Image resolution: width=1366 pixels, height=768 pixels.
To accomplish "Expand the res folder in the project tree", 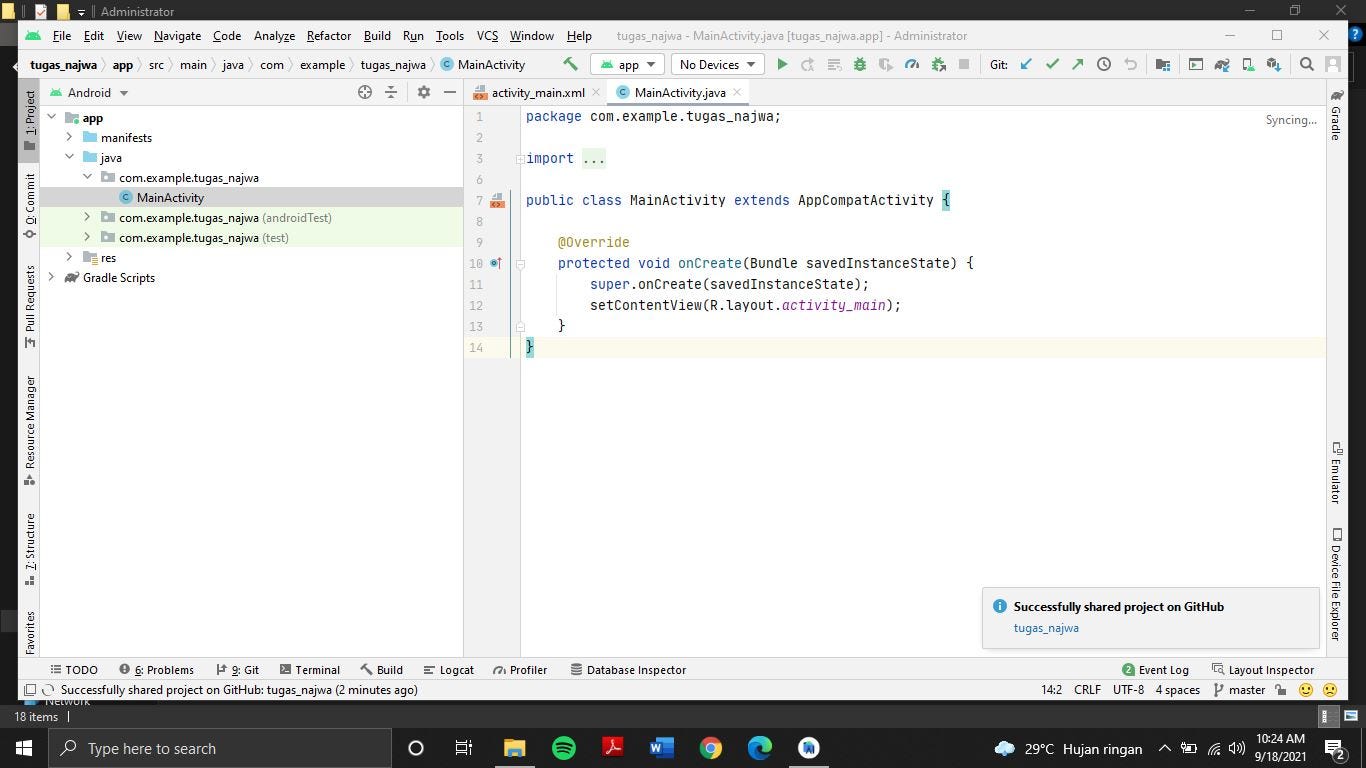I will tap(67, 257).
